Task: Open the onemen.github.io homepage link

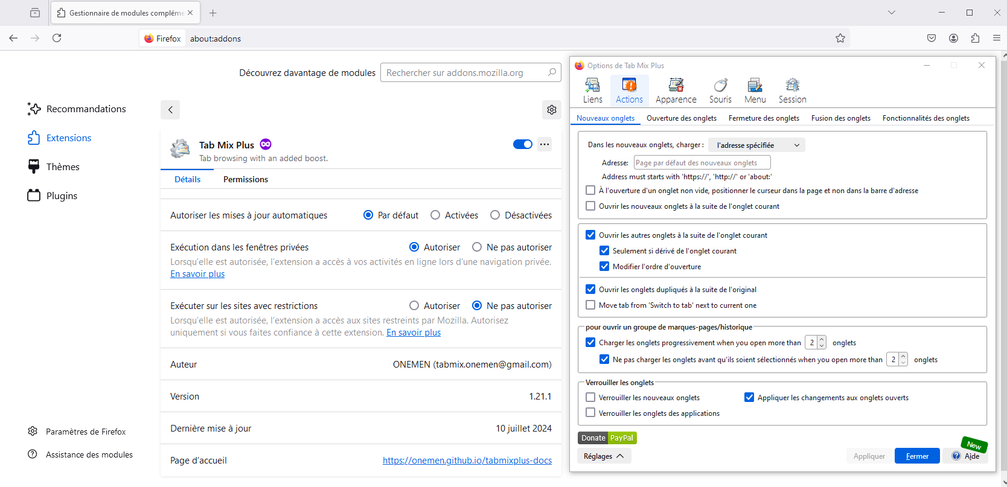Action: pyautogui.click(x=467, y=461)
